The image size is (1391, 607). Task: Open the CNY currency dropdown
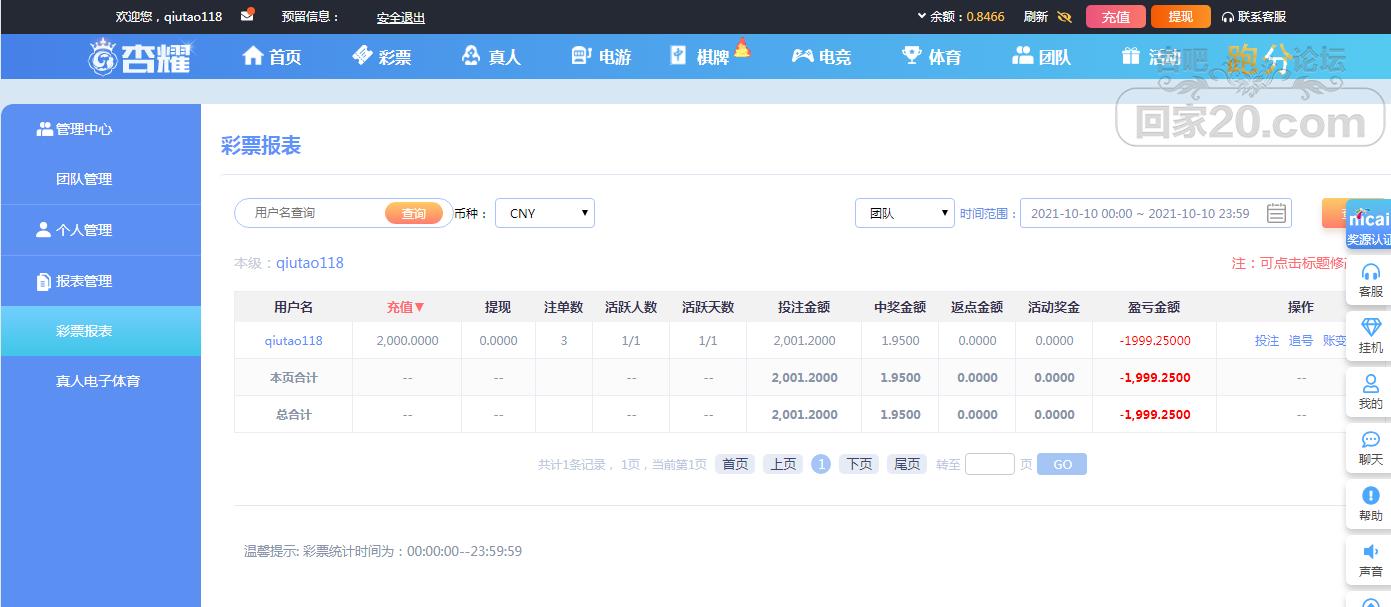point(545,213)
